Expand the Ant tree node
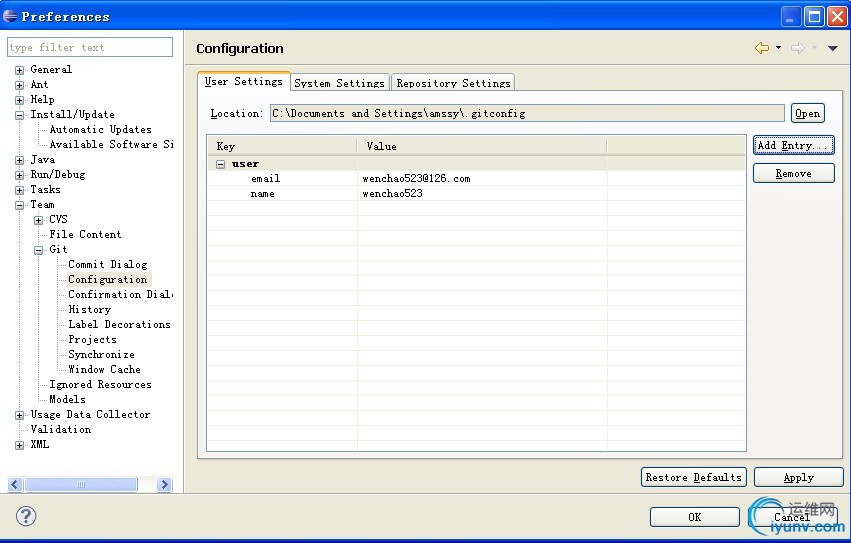851x543 pixels. tap(20, 85)
